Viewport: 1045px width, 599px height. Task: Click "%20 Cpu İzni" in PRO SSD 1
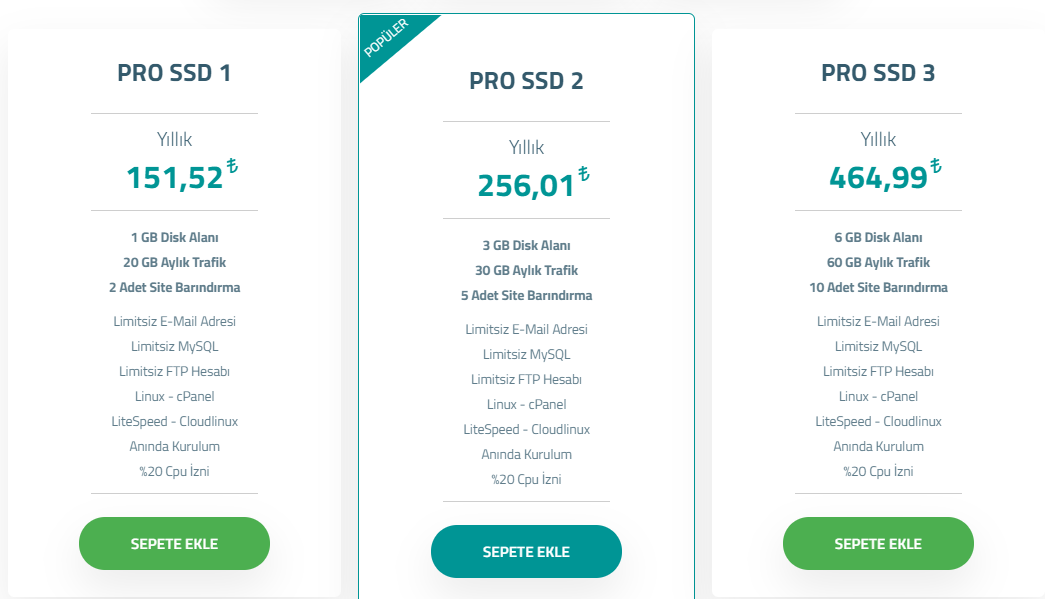point(174,472)
